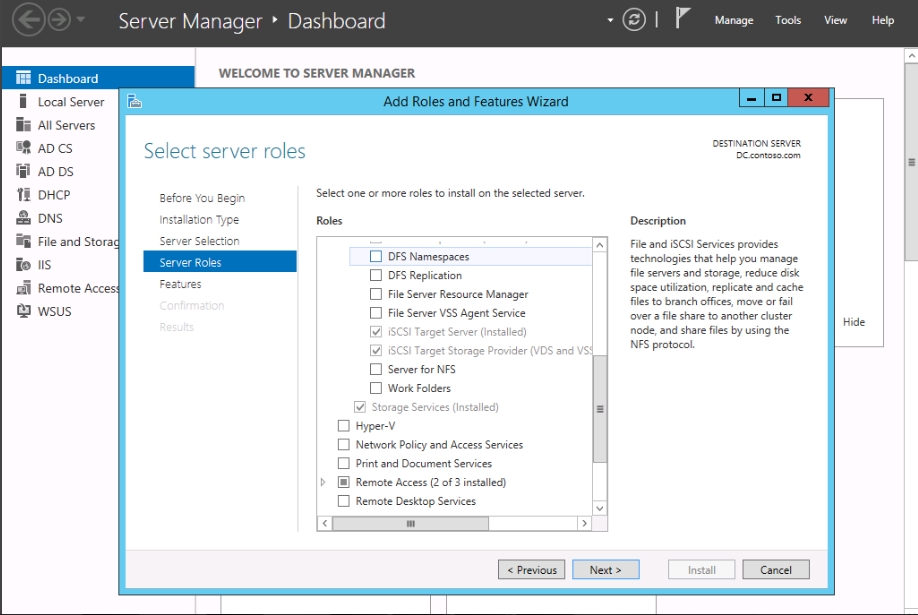Click the refresh icon in header
The height and width of the screenshot is (615, 918).
coord(634,20)
